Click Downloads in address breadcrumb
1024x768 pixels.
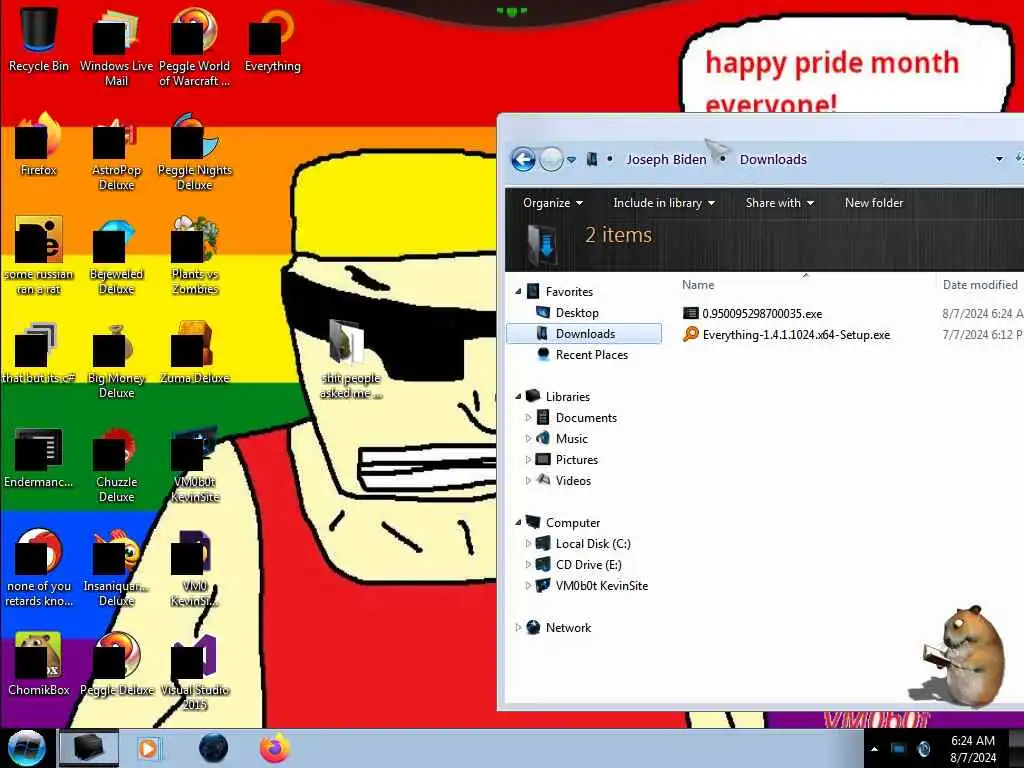pyautogui.click(x=773, y=159)
